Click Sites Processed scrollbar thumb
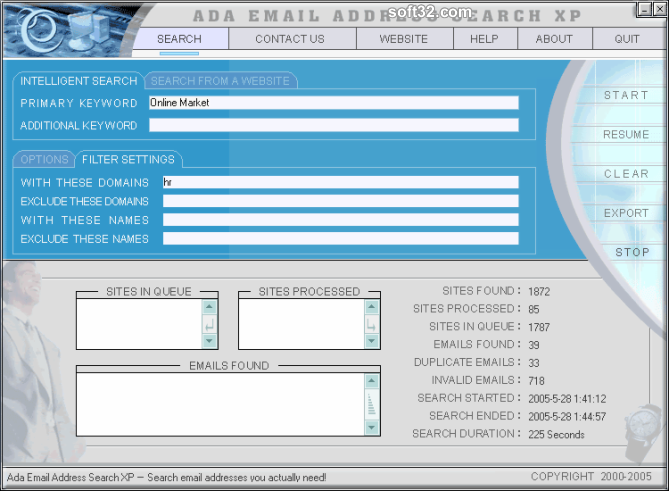 click(x=372, y=326)
